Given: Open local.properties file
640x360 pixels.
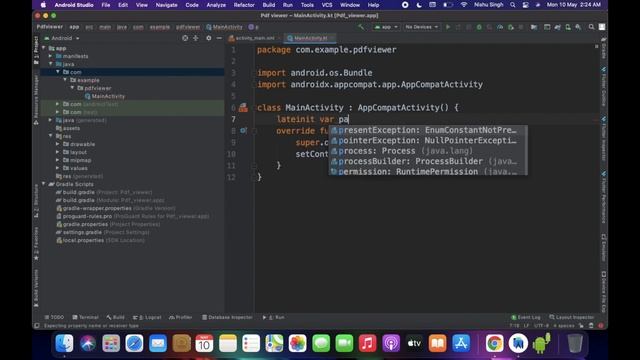Looking at the screenshot, I should point(100,240).
